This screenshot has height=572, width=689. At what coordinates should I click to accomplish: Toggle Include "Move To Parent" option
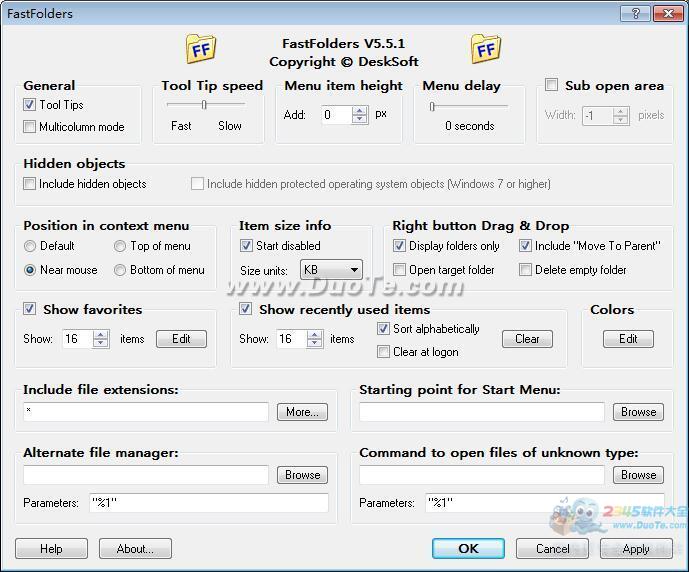tap(525, 246)
